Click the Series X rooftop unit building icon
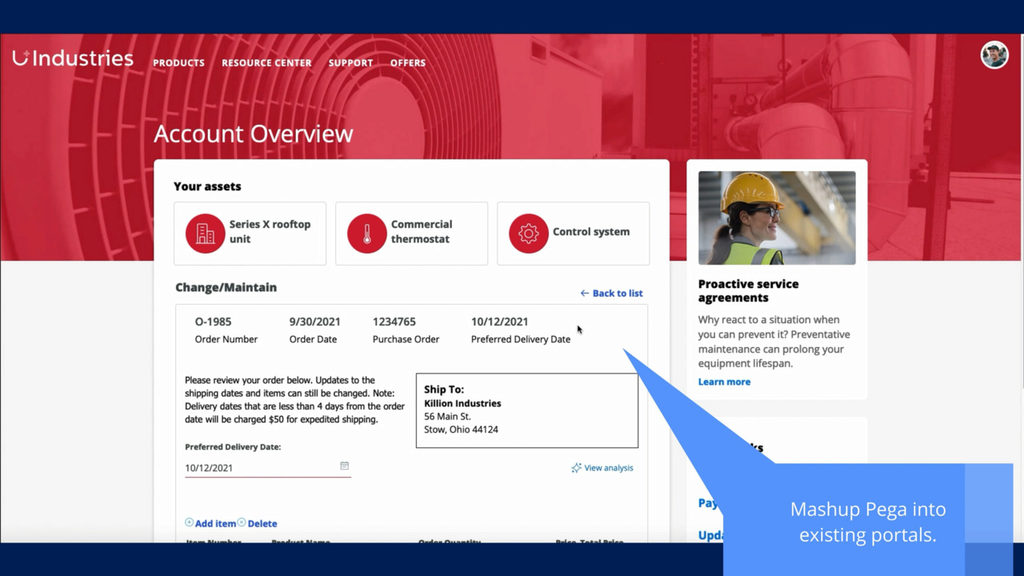 (x=205, y=233)
